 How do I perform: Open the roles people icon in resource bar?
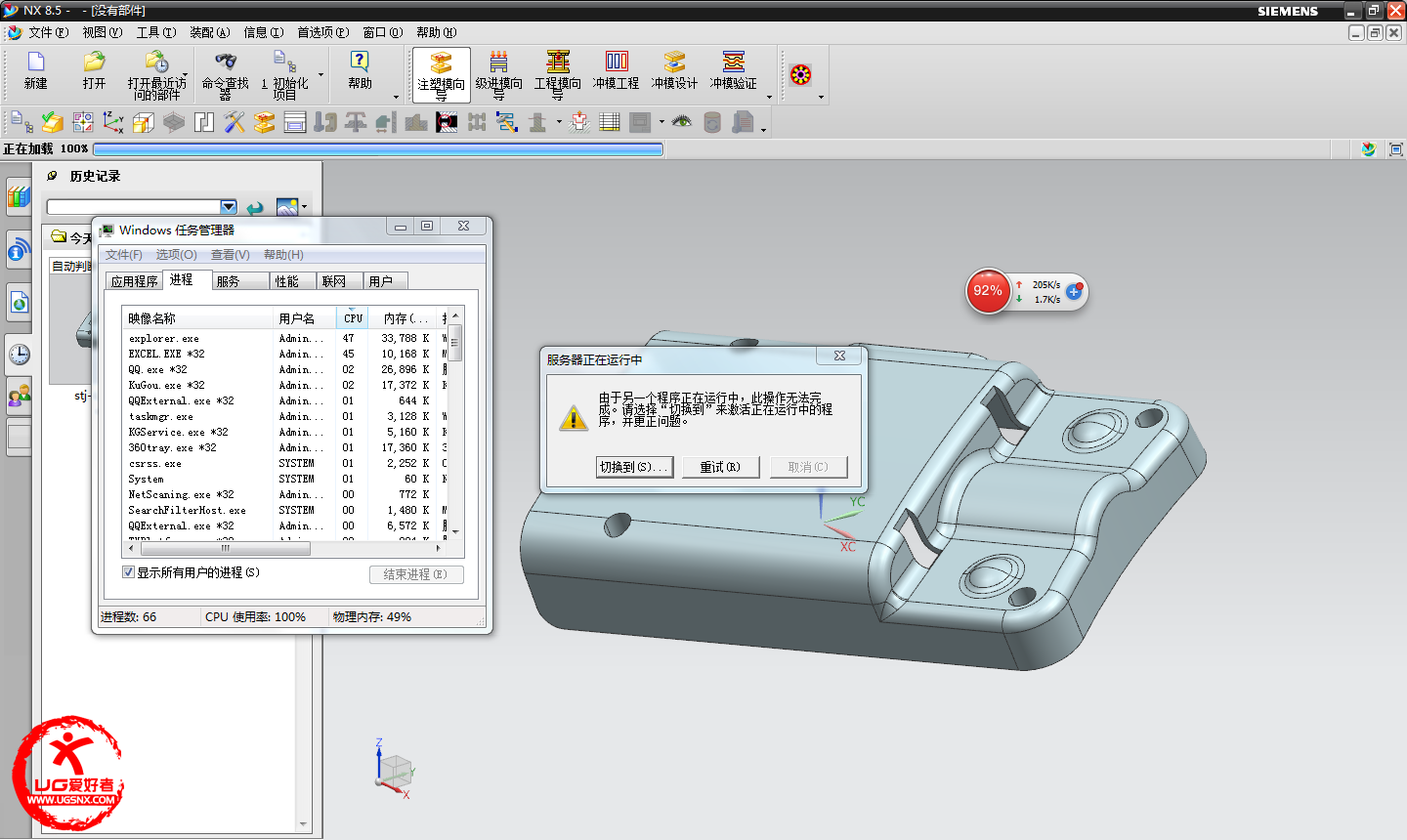tap(19, 396)
